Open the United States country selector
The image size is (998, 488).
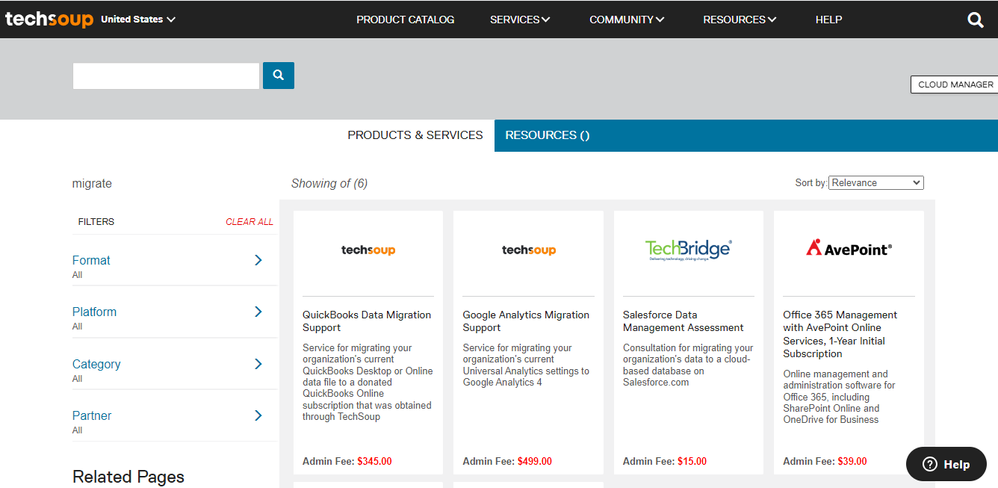pos(137,19)
